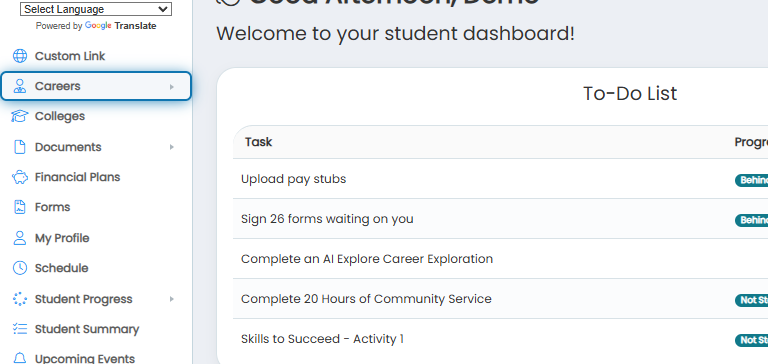Open the Upload pay stubs task
This screenshot has width=768, height=364.
293,179
